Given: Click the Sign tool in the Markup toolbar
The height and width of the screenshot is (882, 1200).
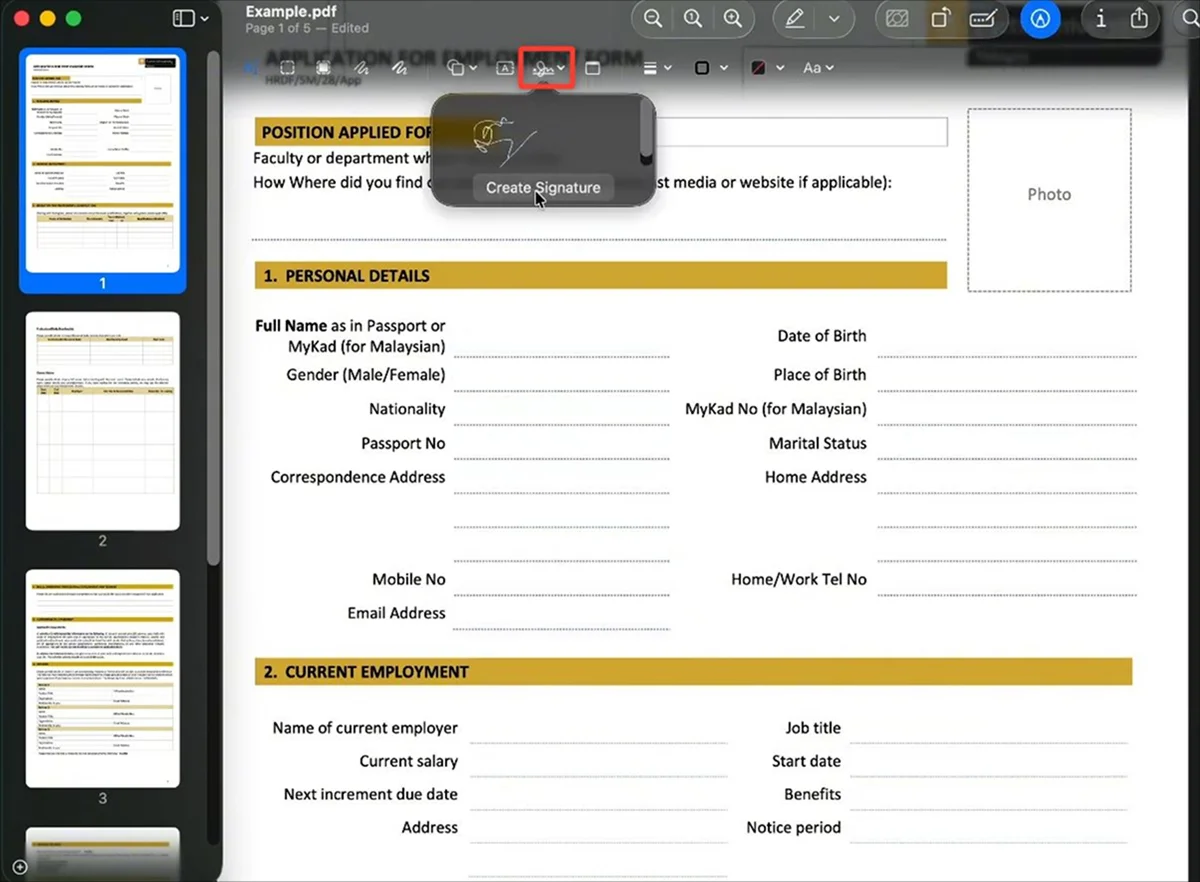Looking at the screenshot, I should point(547,68).
